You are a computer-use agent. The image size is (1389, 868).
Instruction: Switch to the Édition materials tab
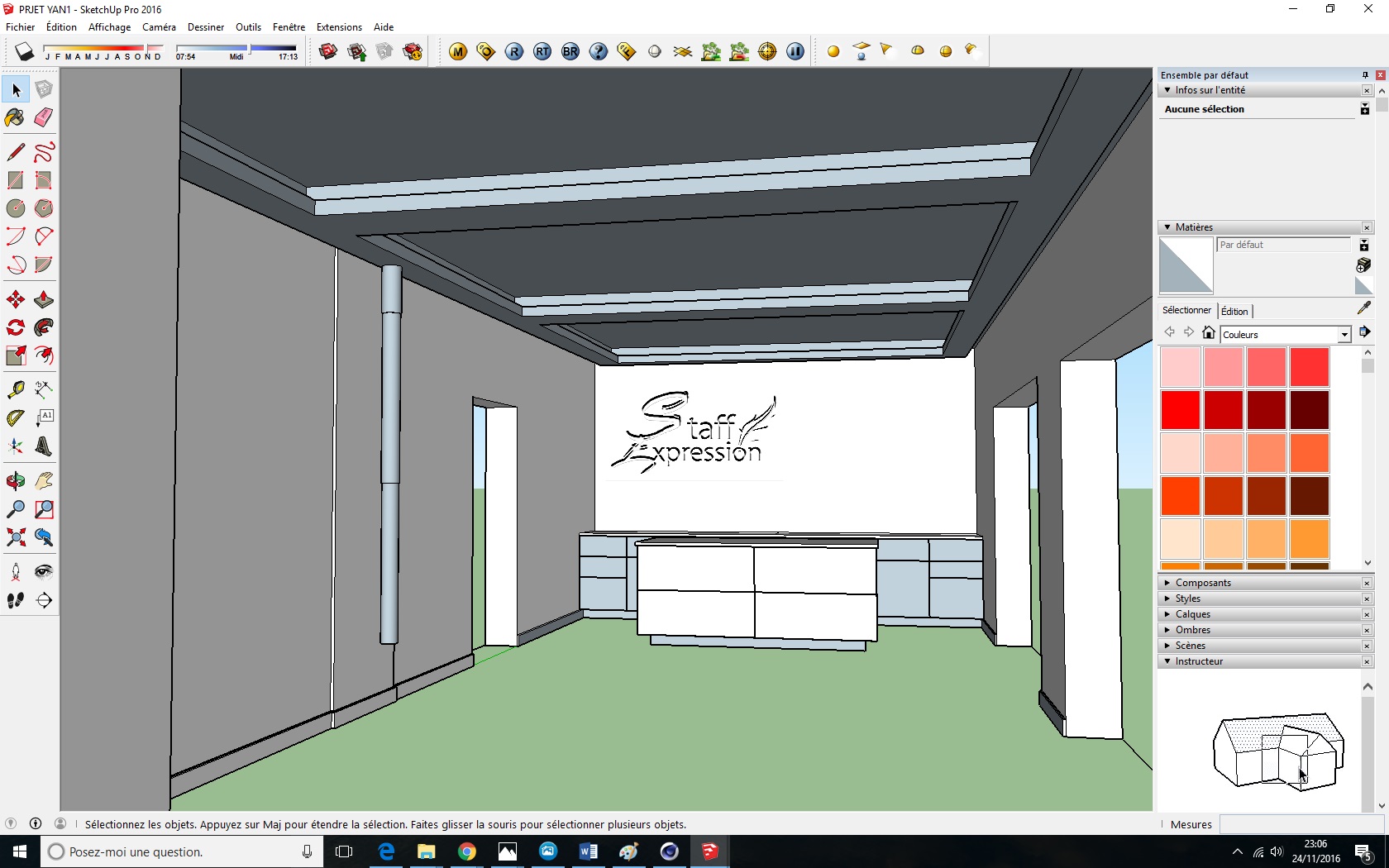tap(1234, 312)
